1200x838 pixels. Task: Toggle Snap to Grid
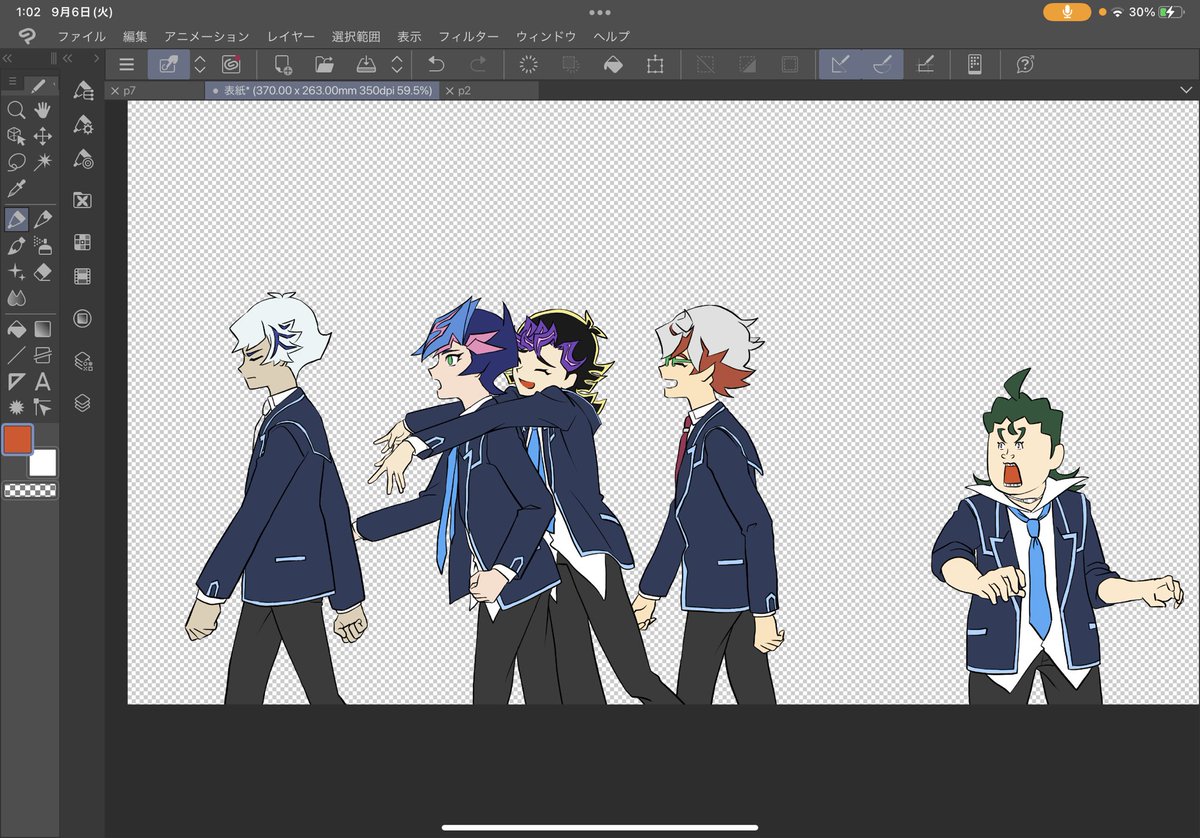(925, 65)
